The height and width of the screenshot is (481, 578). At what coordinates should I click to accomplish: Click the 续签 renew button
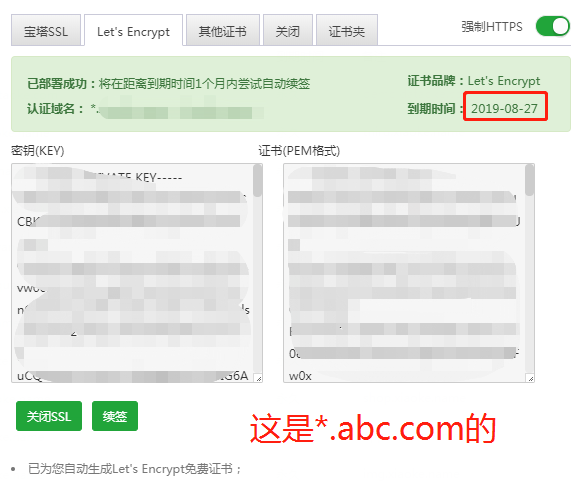pyautogui.click(x=115, y=416)
